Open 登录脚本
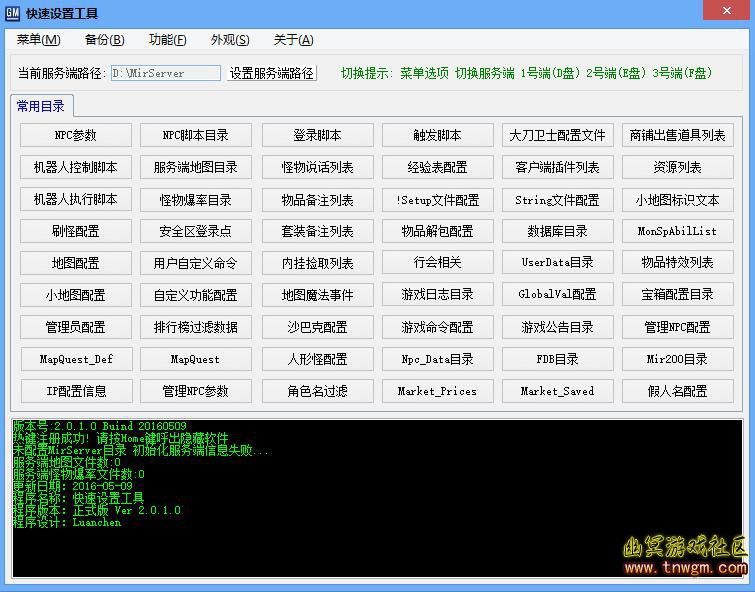Screen dimensions: 755x592 pyautogui.click(x=317, y=135)
